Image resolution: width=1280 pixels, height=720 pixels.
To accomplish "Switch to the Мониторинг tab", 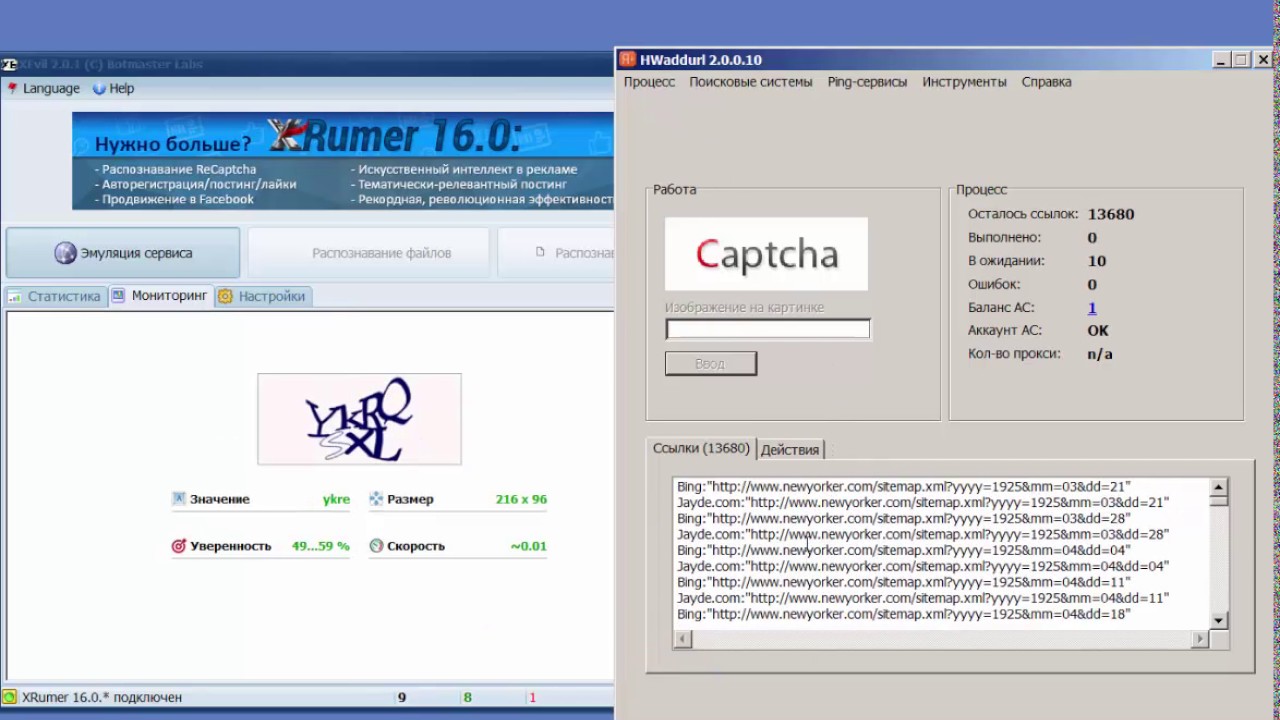I will click(x=160, y=296).
